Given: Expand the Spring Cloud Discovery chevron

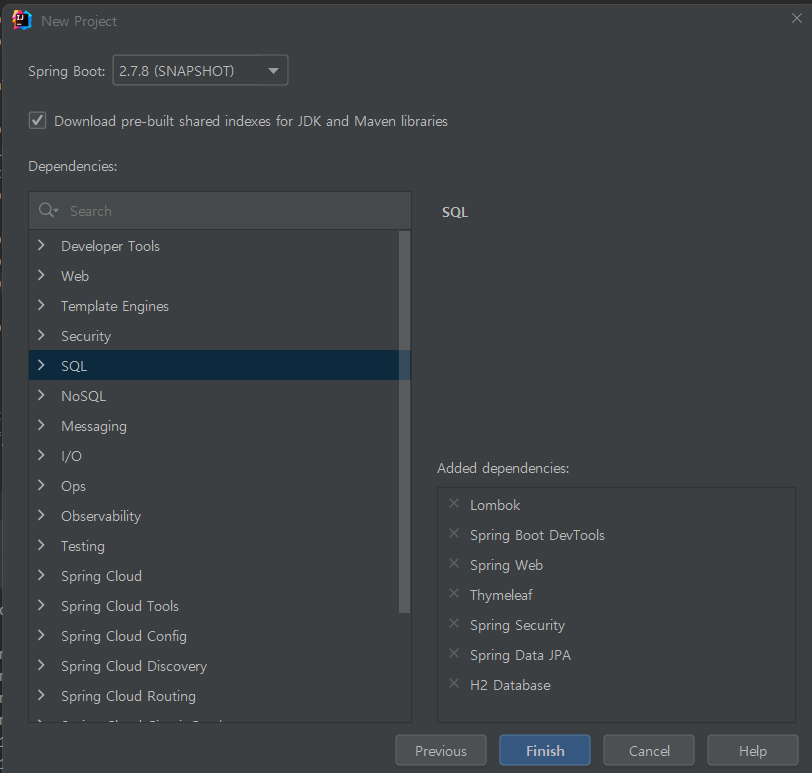Looking at the screenshot, I should [x=41, y=666].
